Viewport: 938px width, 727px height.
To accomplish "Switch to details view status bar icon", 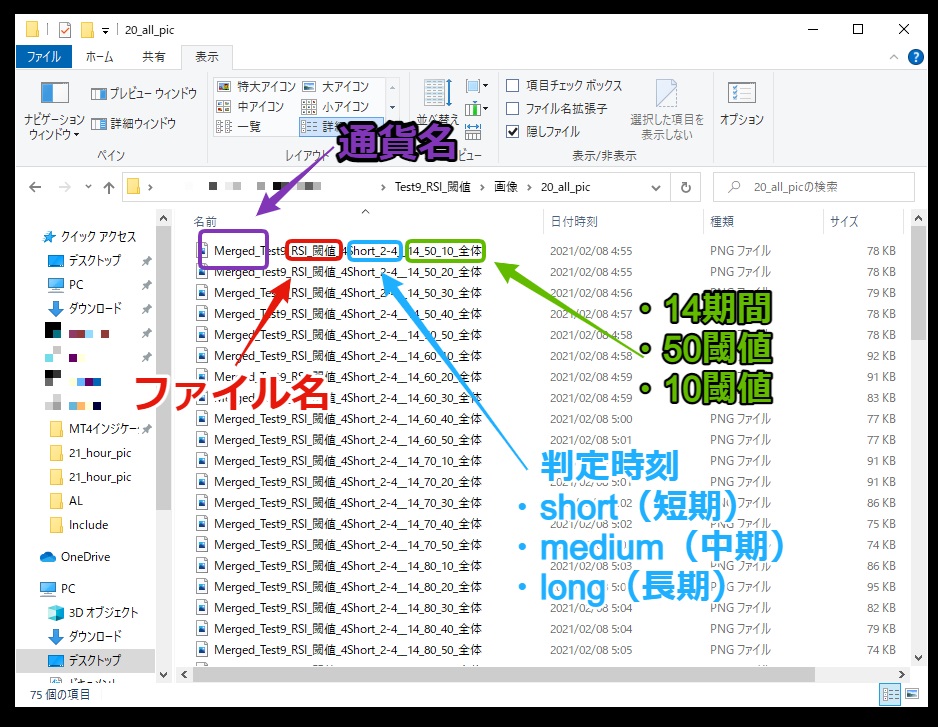I will point(890,694).
